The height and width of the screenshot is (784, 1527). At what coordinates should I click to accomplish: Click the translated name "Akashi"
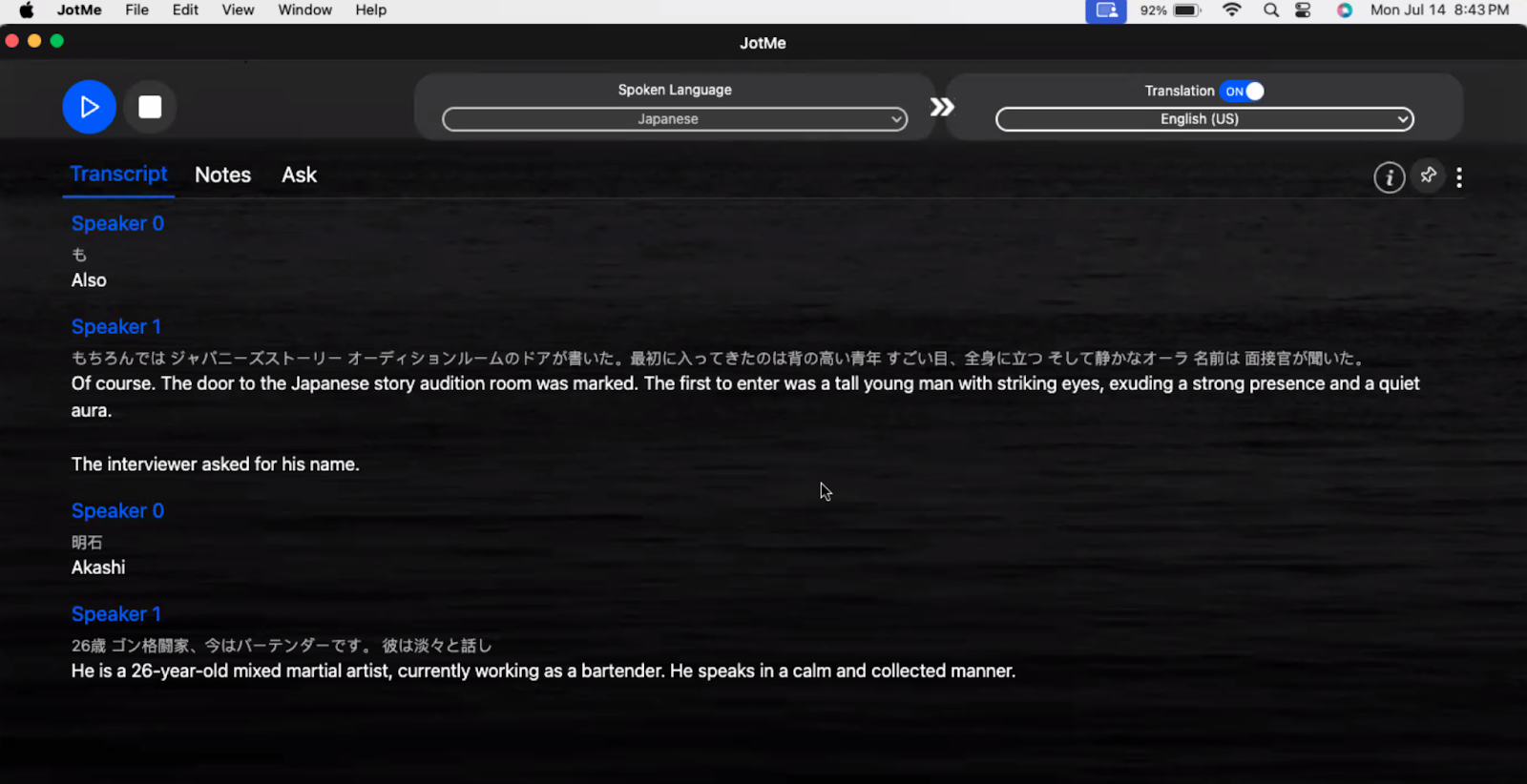(98, 567)
